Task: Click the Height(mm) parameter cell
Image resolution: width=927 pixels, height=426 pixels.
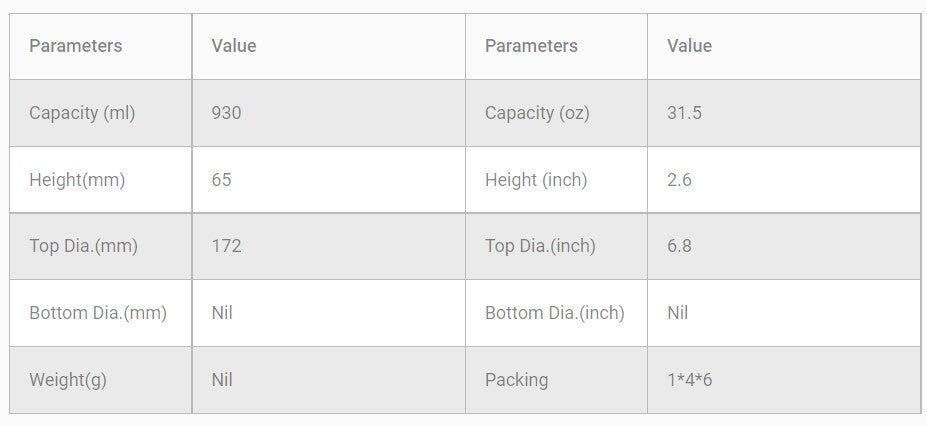Action: (78, 180)
